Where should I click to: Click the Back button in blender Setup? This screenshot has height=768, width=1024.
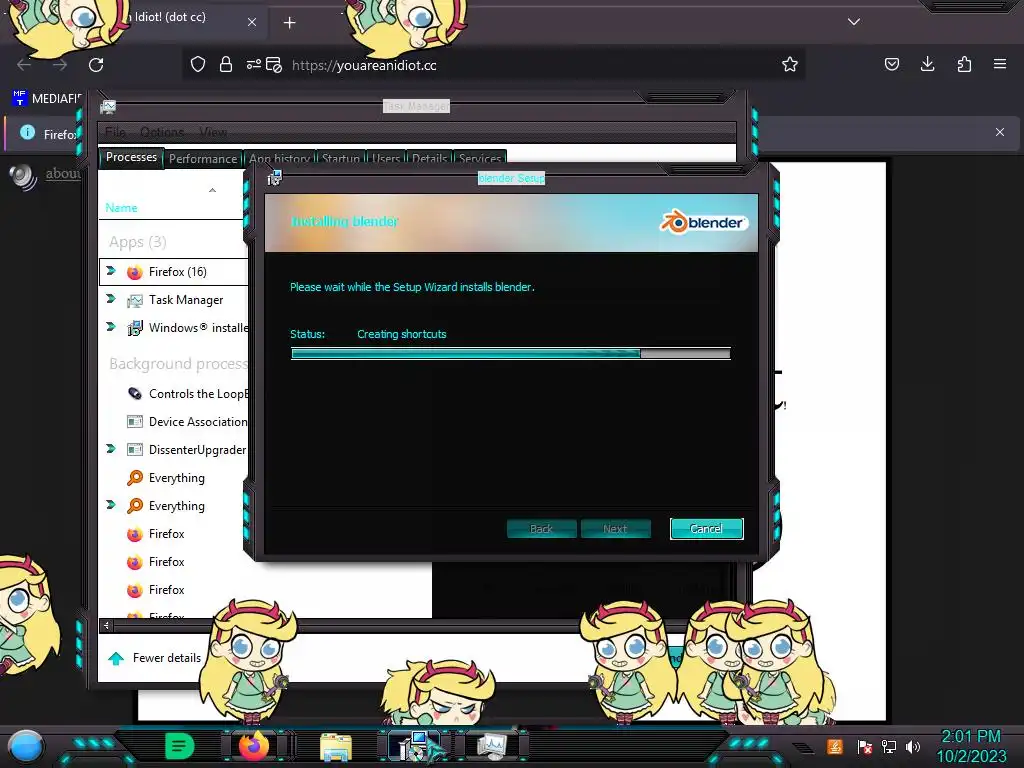(541, 529)
